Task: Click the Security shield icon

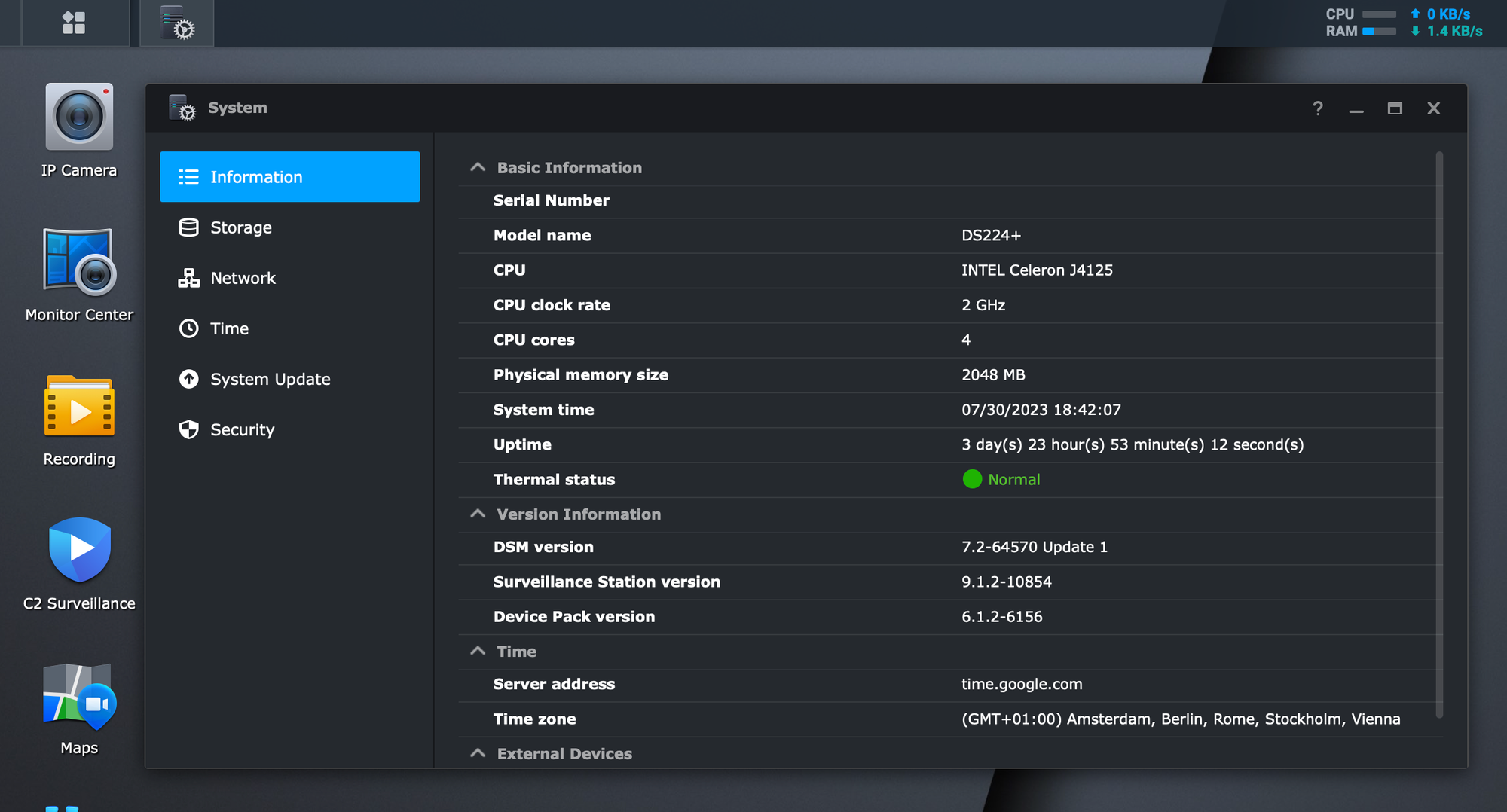Action: [188, 429]
